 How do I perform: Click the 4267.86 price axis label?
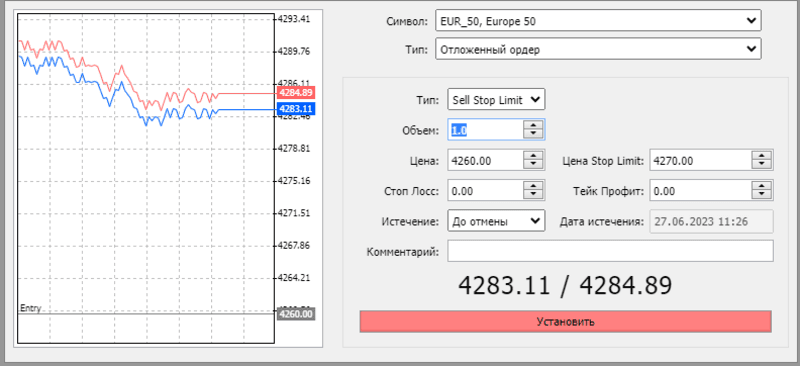pyautogui.click(x=293, y=246)
